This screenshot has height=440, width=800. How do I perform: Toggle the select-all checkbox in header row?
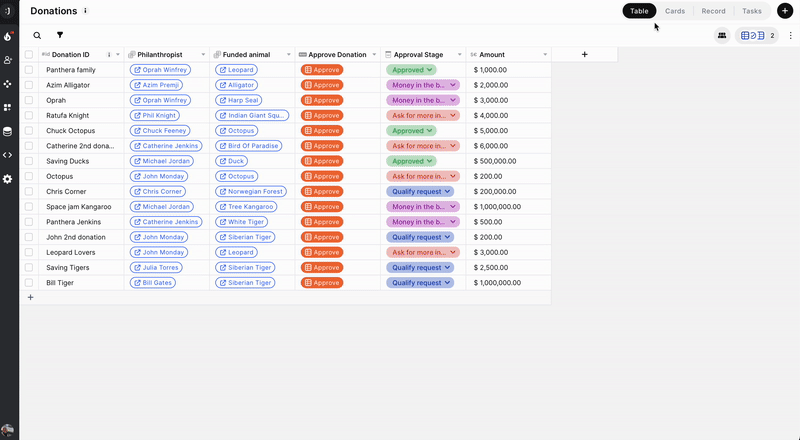29,55
